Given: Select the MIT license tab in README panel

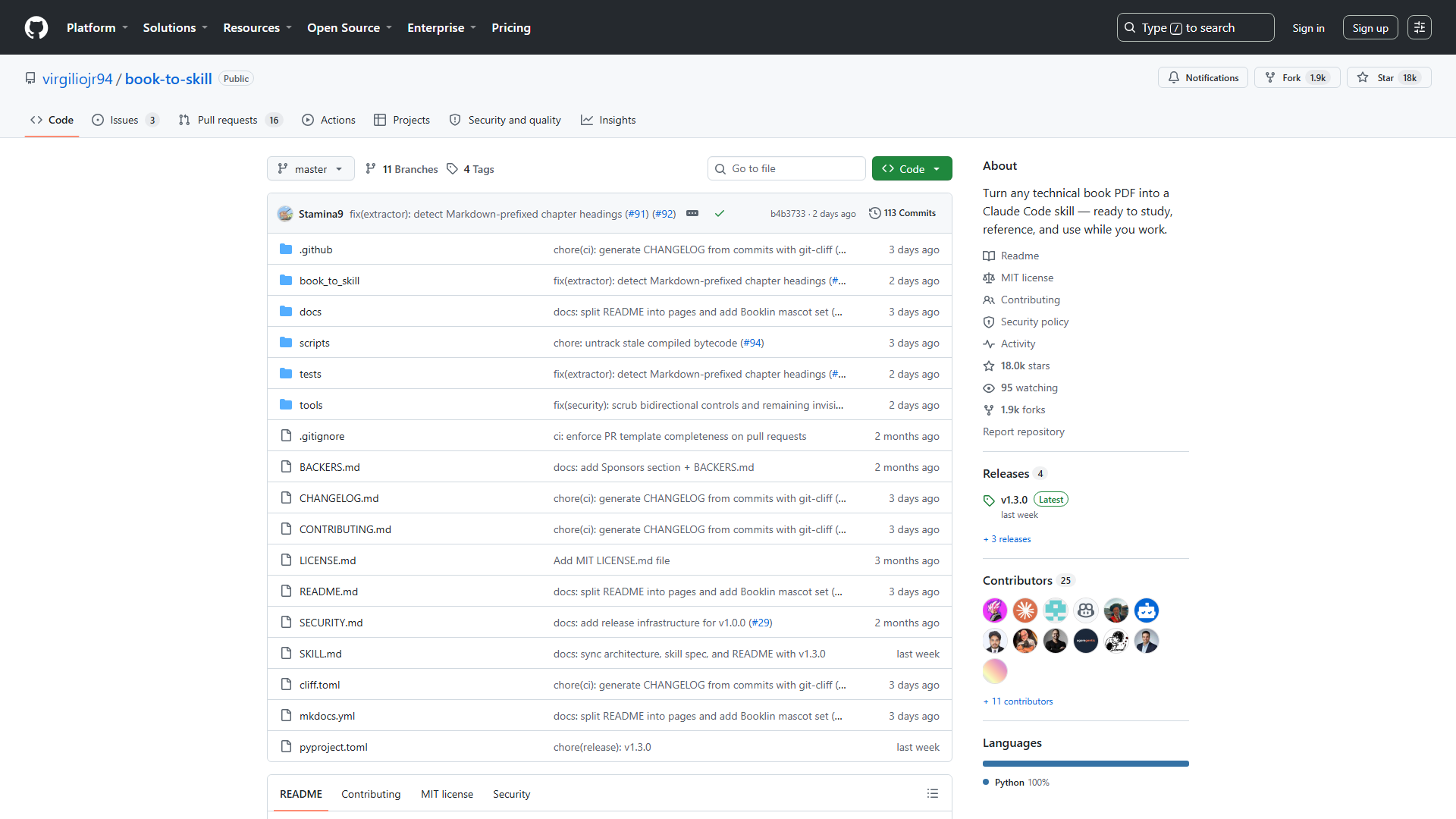Looking at the screenshot, I should tap(447, 794).
